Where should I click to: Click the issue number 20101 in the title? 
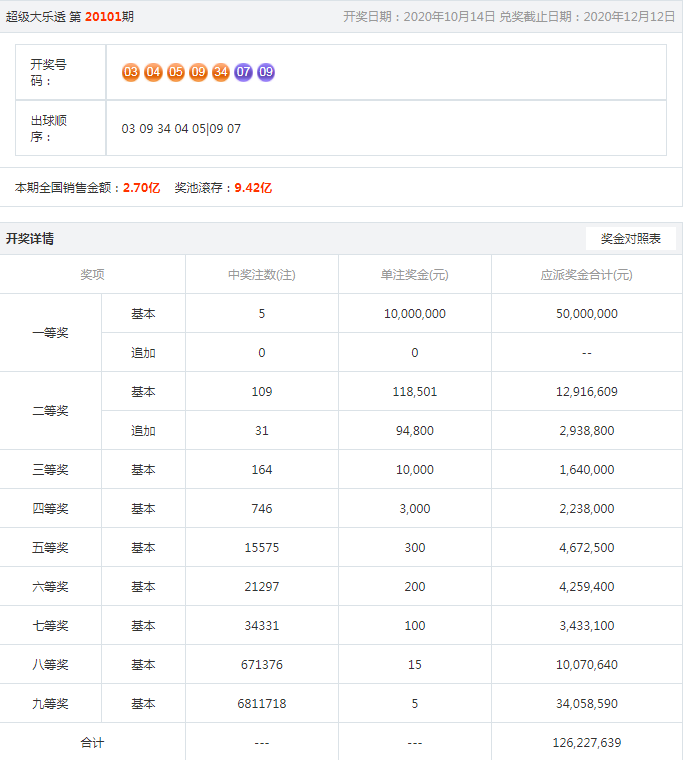tap(103, 17)
